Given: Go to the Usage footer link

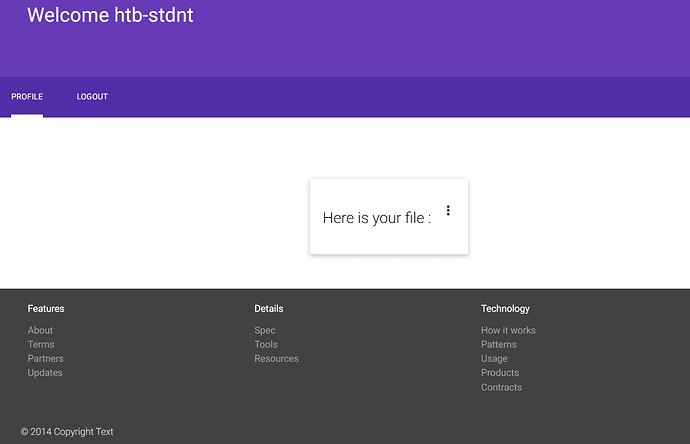Looking at the screenshot, I should tap(494, 358).
